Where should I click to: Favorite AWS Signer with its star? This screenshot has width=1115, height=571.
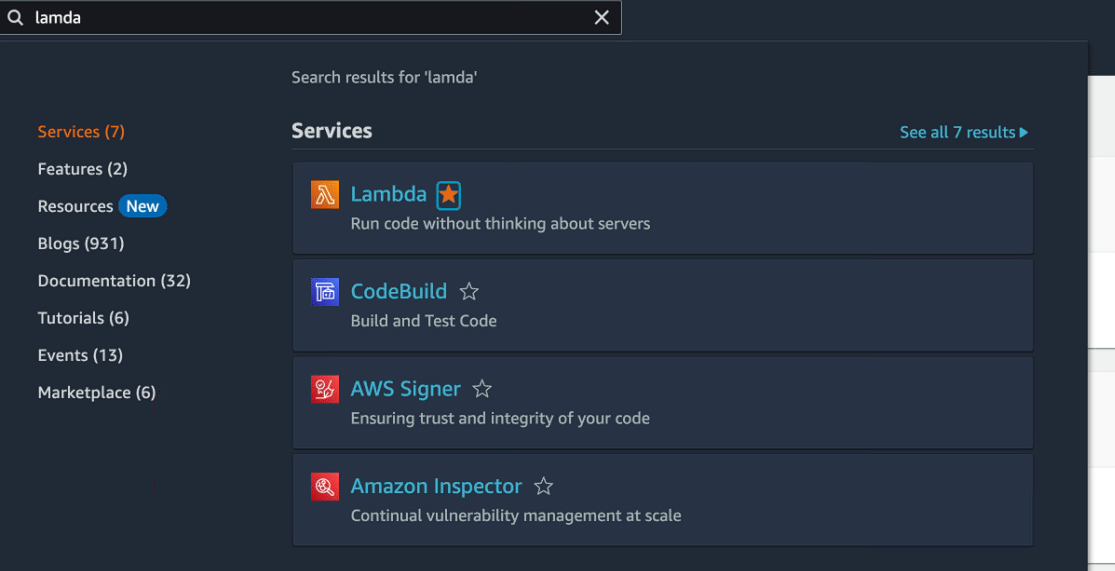pos(482,389)
